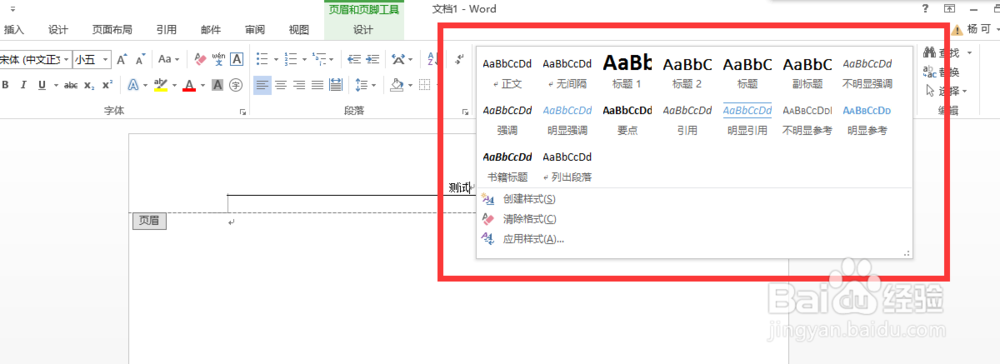Apply the 副标题 style

tap(807, 73)
